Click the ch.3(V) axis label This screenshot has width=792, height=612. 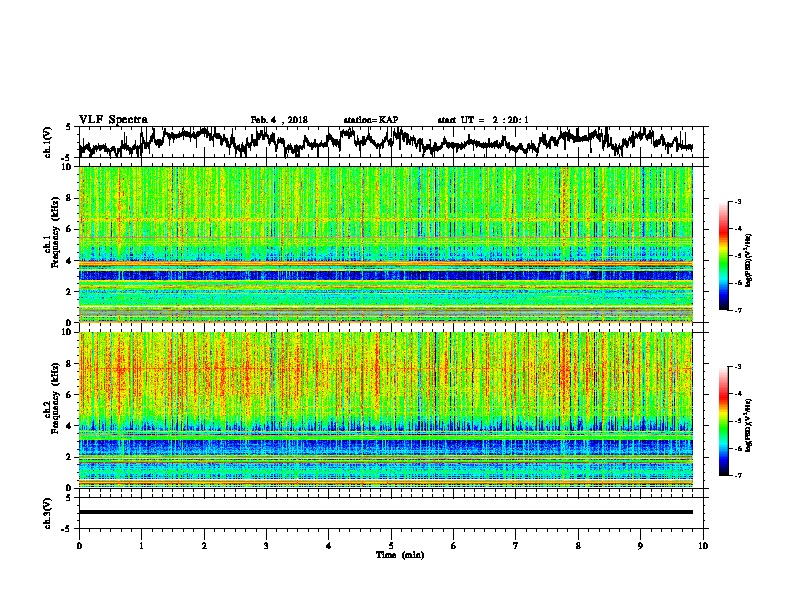[x=47, y=513]
